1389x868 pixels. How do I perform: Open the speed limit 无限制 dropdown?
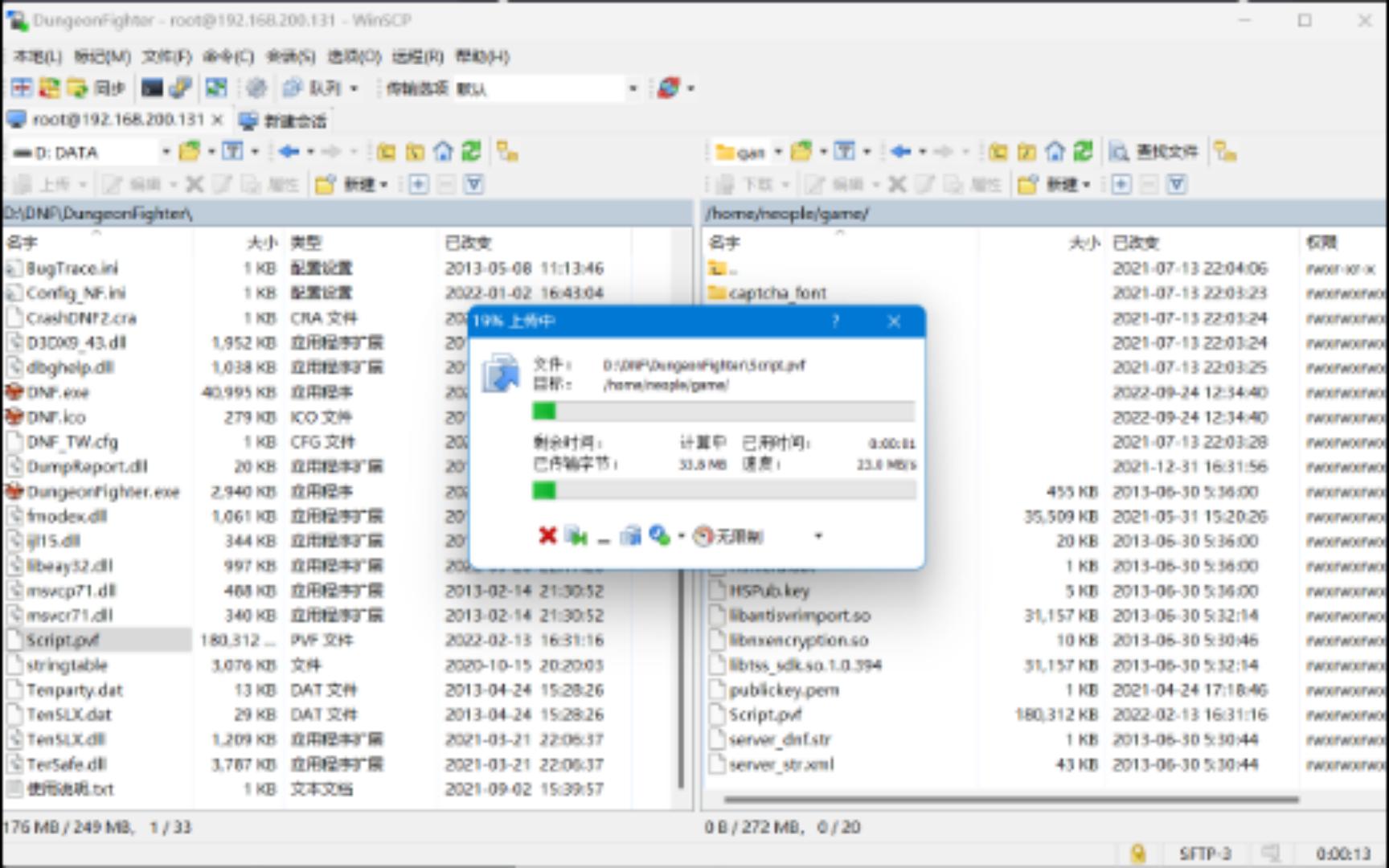point(818,536)
